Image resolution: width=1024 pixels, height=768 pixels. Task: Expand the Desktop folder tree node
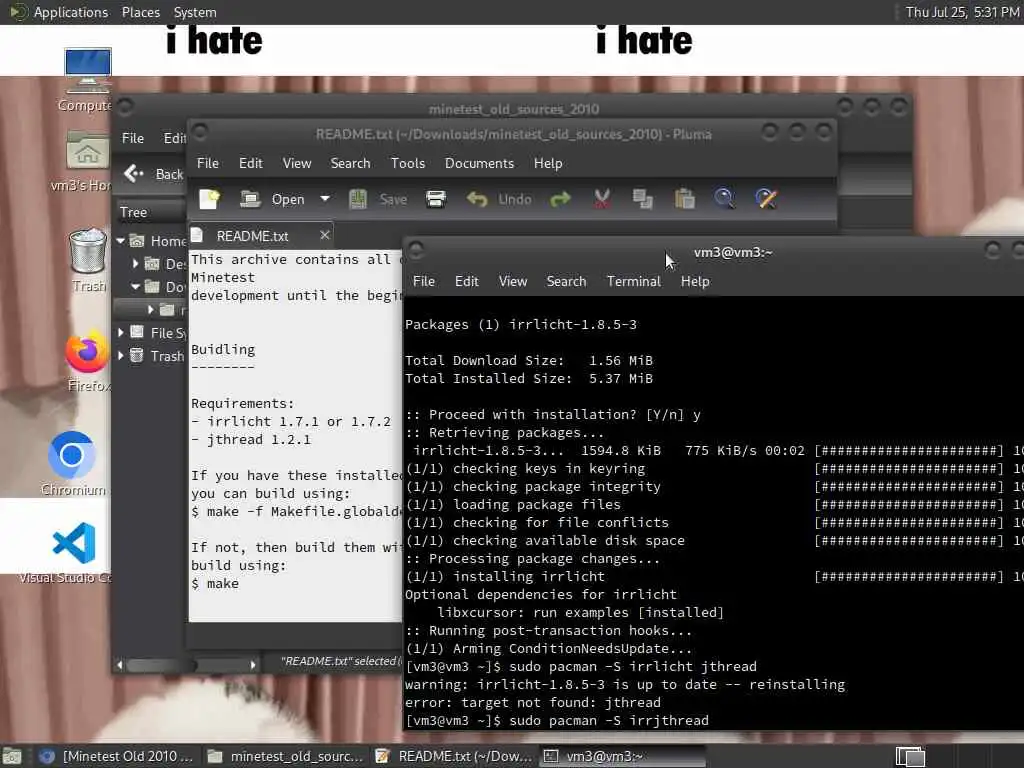[135, 264]
